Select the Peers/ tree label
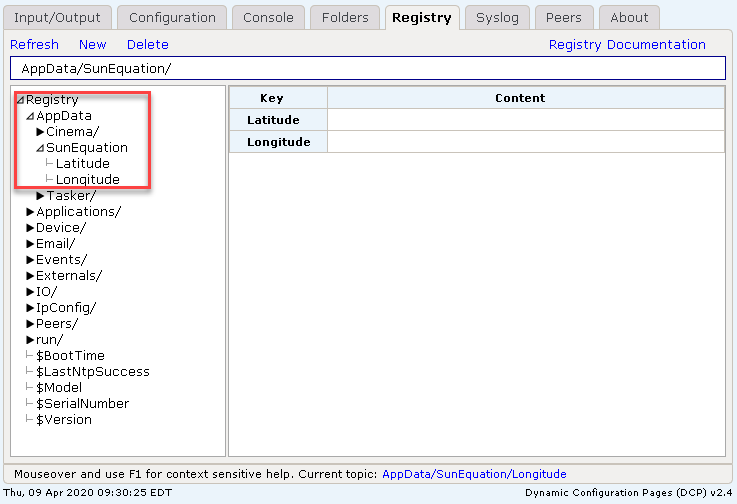Screen dimensions: 737x504 coord(57,323)
